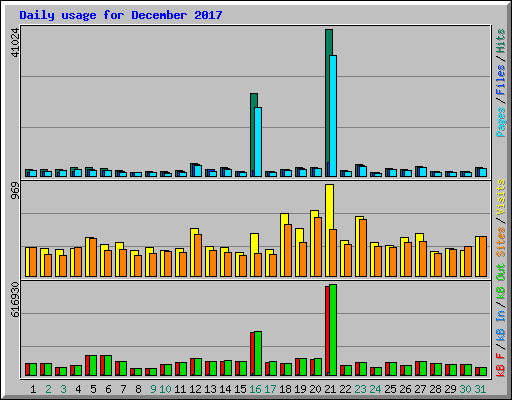Click the day 28 axis label
This screenshot has height=400, width=512.
(435, 389)
